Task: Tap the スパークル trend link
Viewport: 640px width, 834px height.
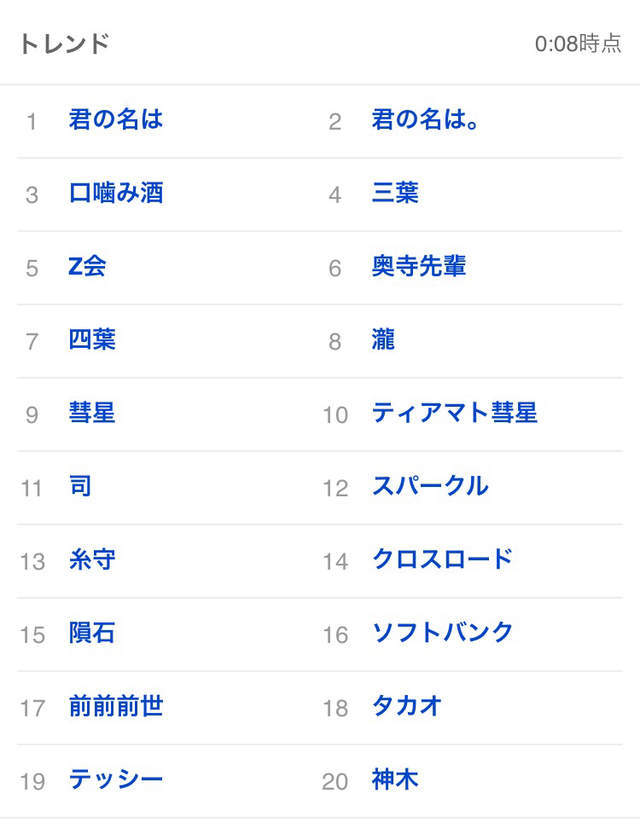Action: (x=430, y=487)
